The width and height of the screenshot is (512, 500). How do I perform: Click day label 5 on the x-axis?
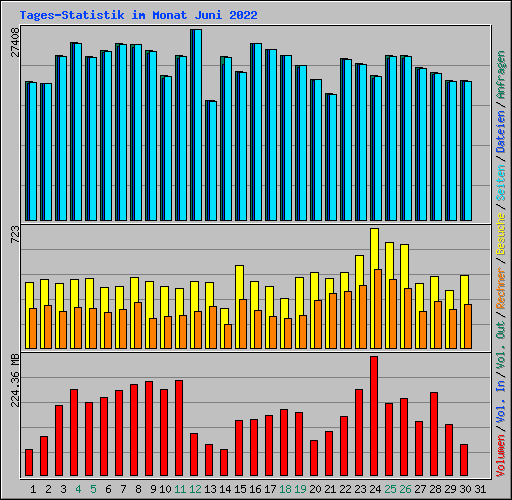(x=93, y=489)
